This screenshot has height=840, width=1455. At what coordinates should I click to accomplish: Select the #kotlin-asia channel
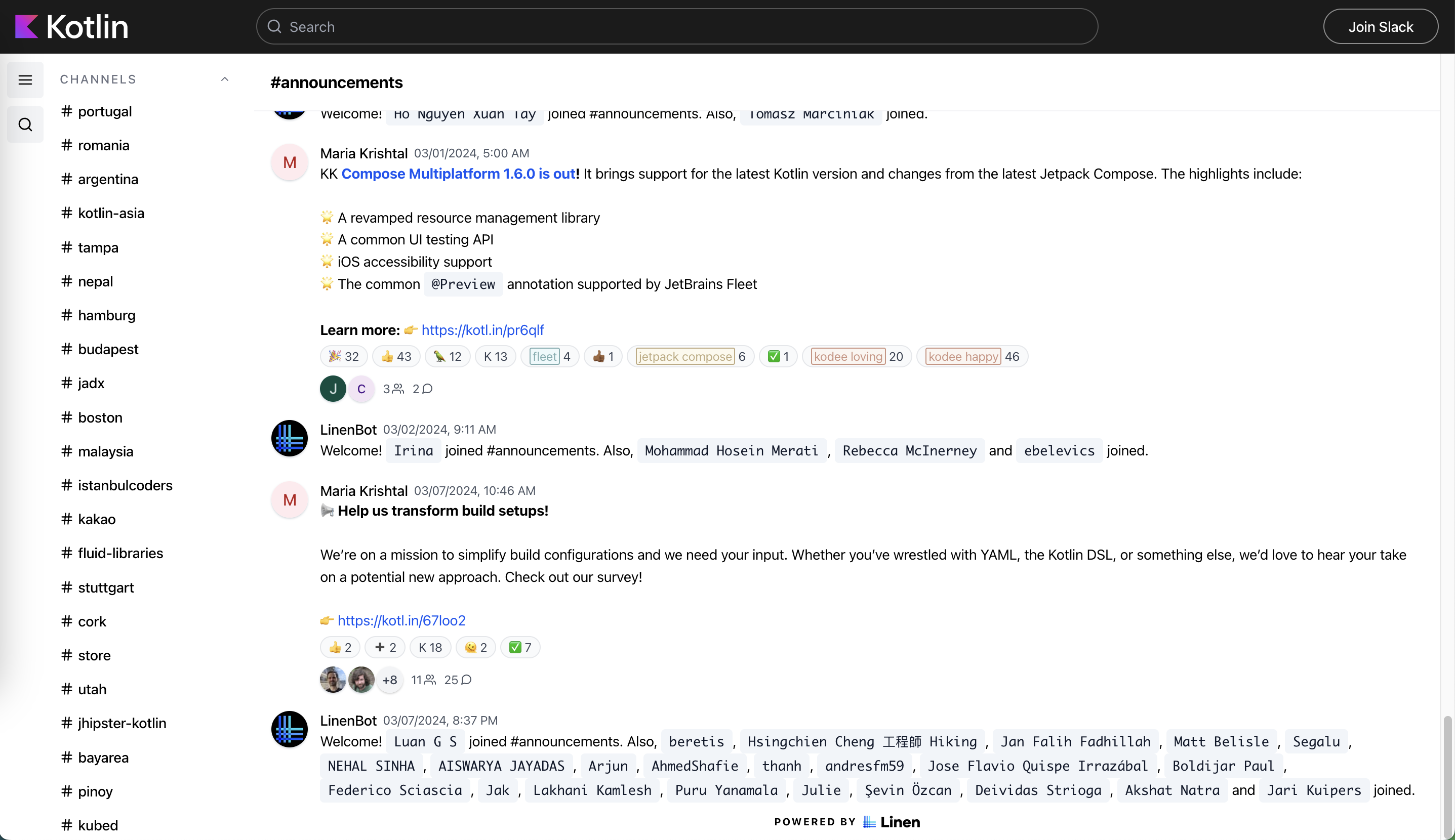click(x=111, y=213)
